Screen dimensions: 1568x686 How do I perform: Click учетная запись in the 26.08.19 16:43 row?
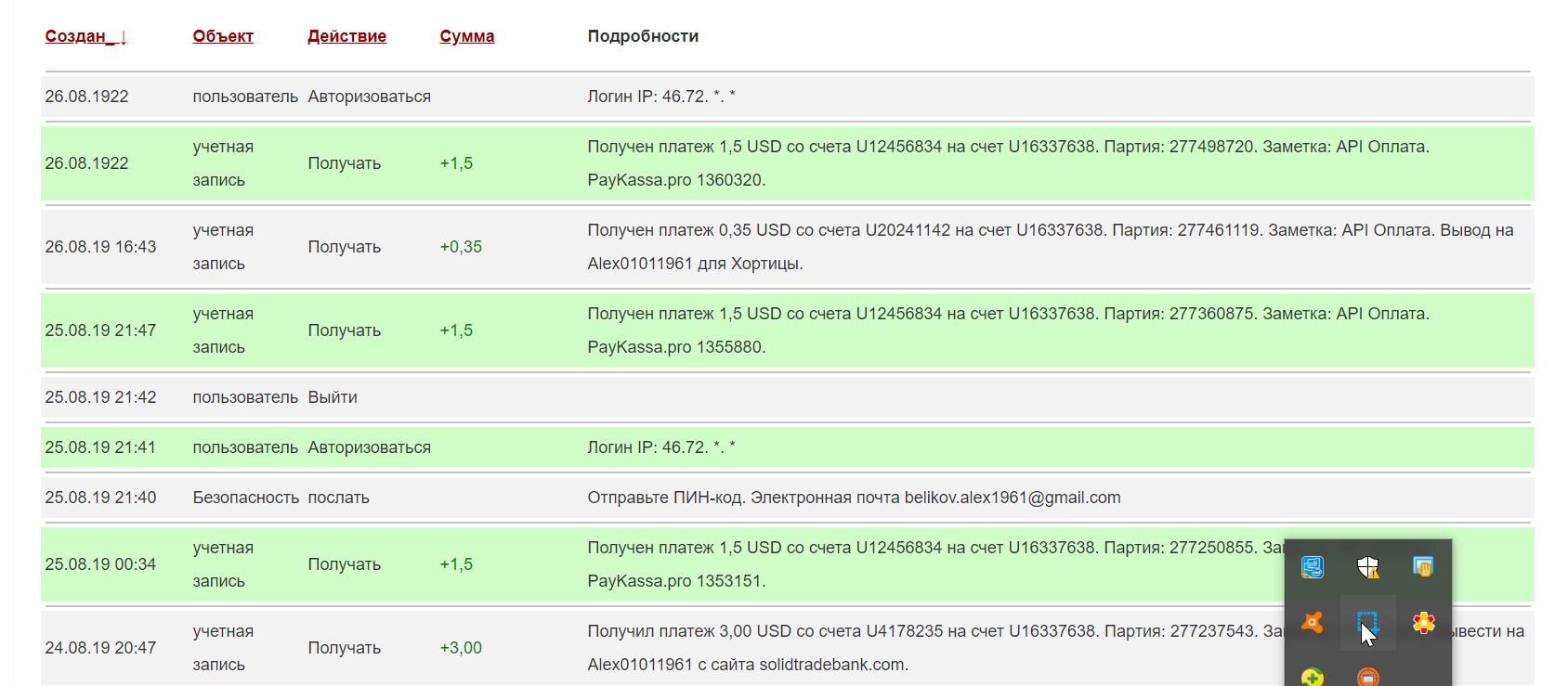tap(223, 247)
